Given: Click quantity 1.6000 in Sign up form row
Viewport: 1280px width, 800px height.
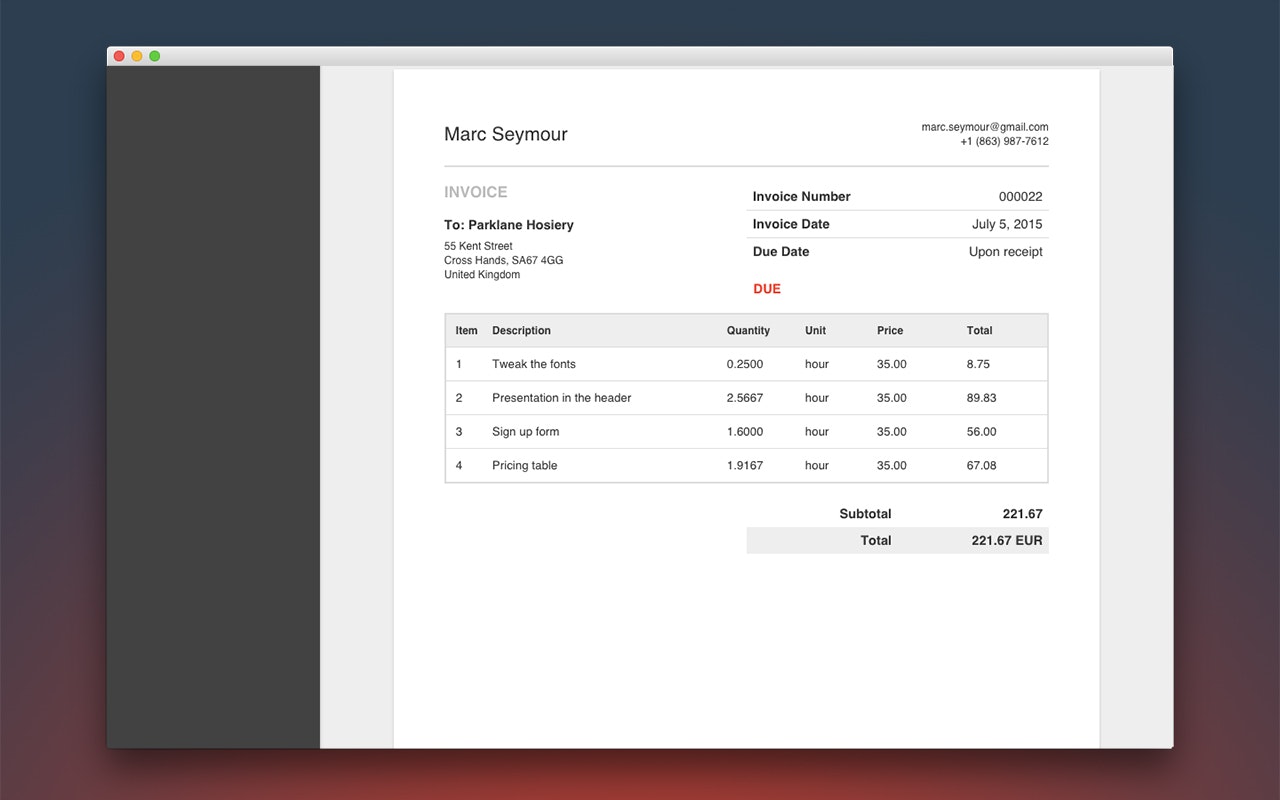Looking at the screenshot, I should coord(745,432).
